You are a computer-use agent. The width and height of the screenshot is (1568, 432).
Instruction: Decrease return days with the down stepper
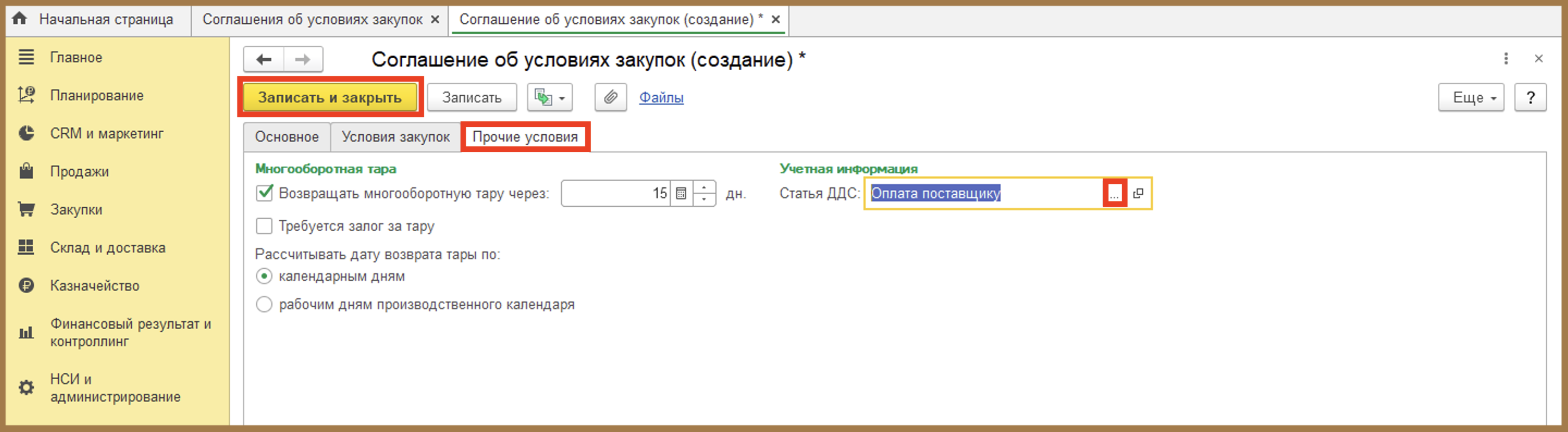[x=705, y=200]
